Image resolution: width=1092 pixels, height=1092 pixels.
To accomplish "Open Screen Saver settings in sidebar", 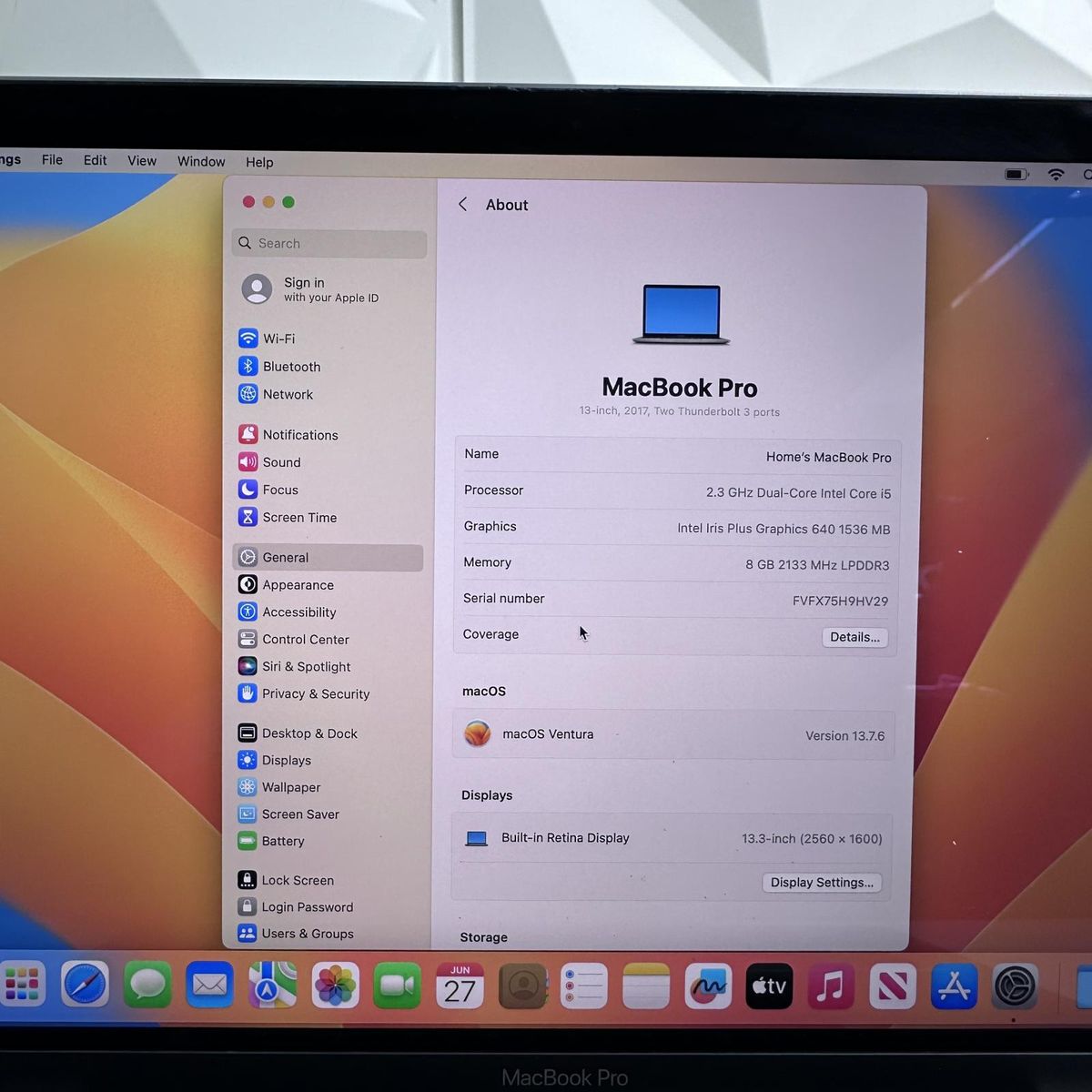I will pos(288,814).
